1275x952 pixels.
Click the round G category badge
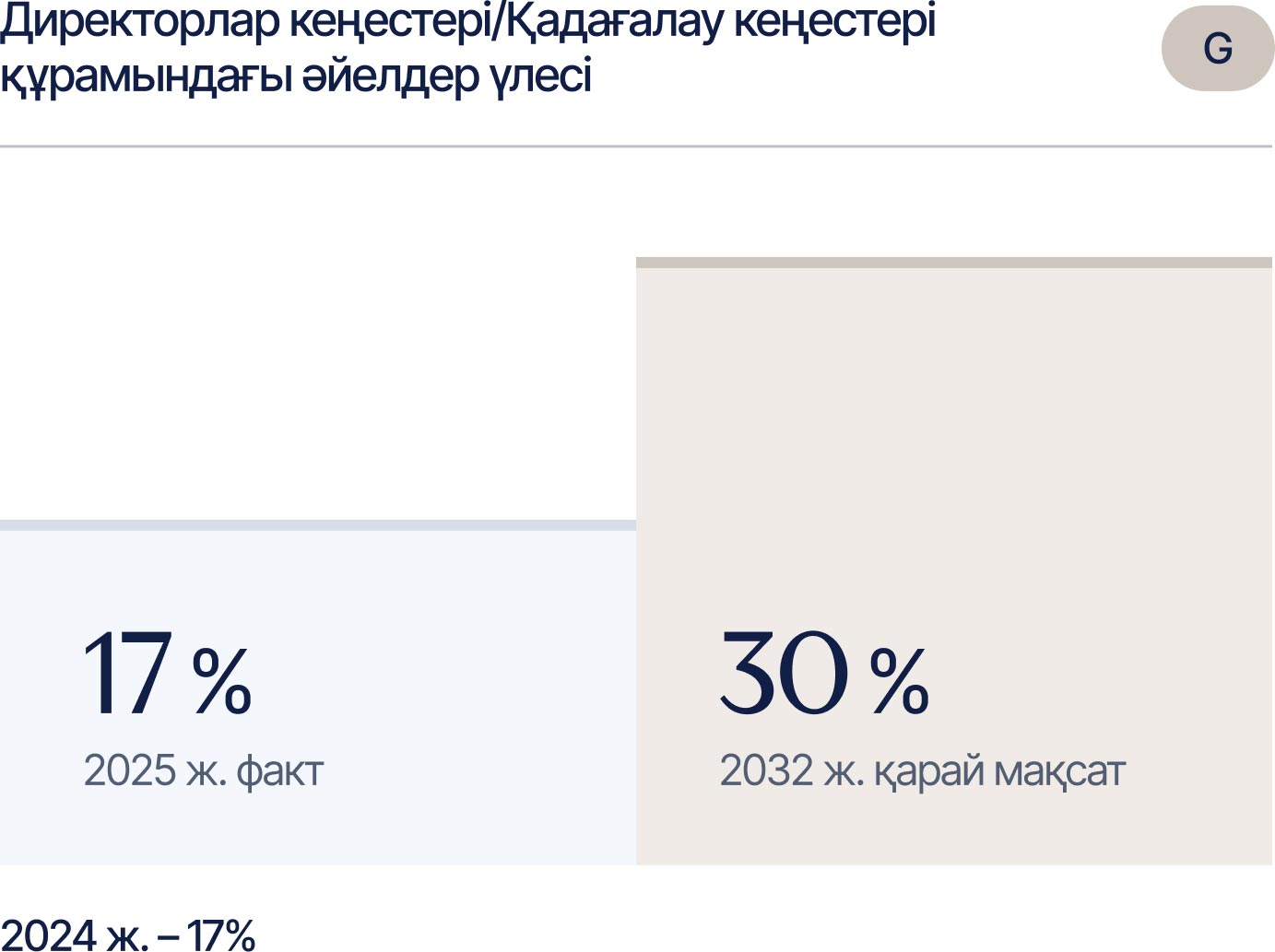coord(1218,48)
